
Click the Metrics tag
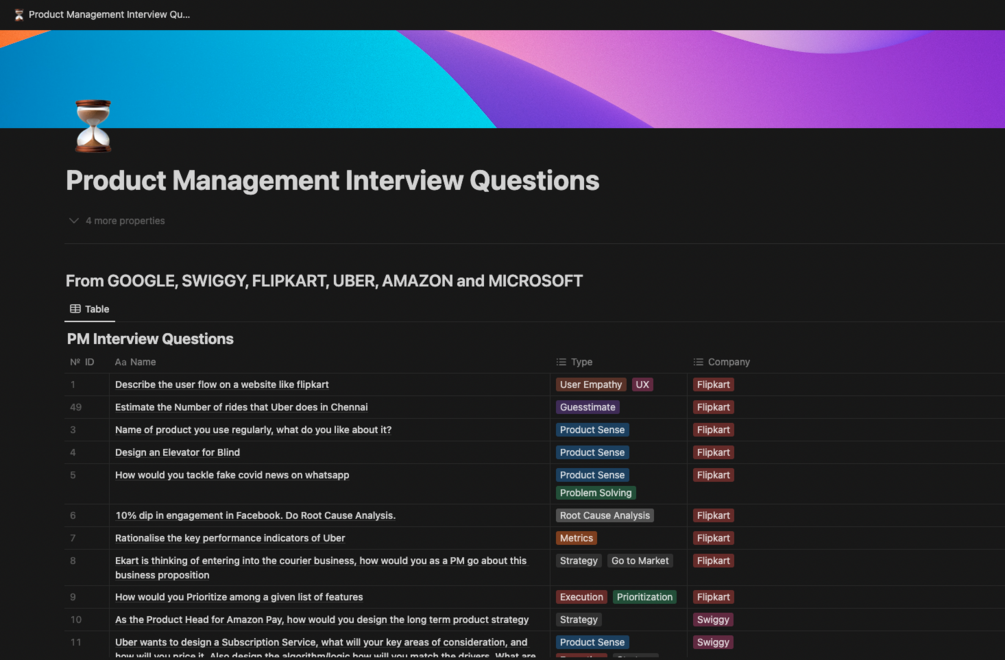pyautogui.click(x=576, y=538)
